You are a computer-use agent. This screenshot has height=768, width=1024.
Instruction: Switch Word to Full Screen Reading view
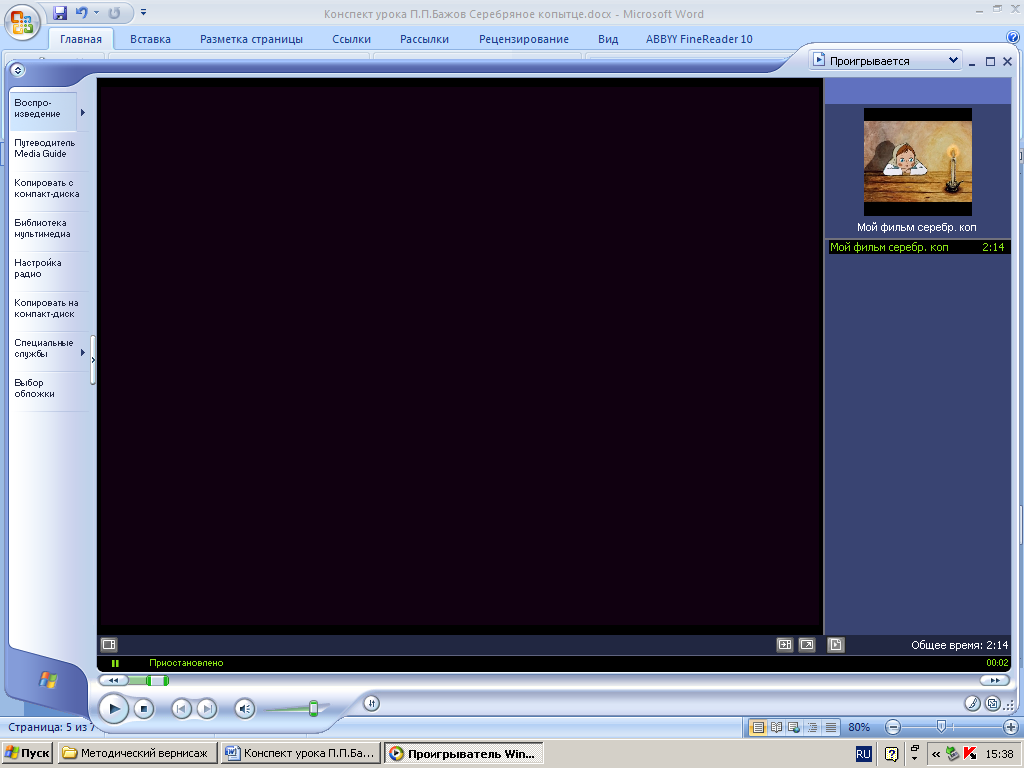pos(776,727)
